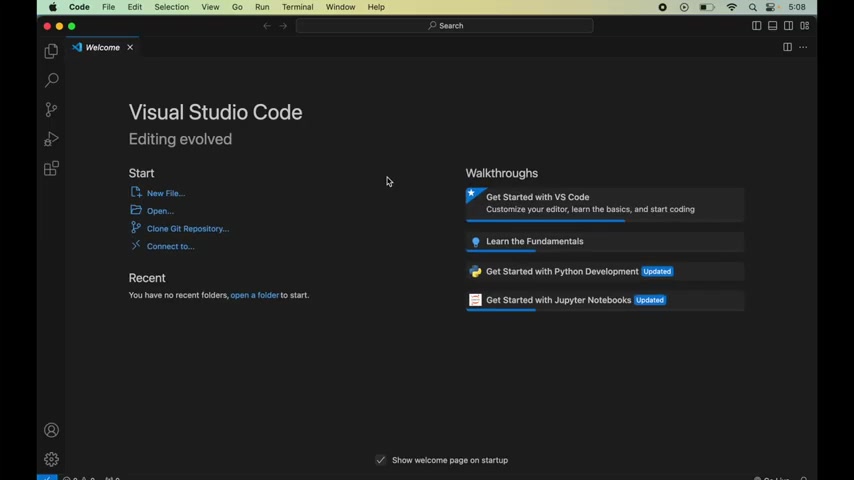The width and height of the screenshot is (854, 480).
Task: Open the Search view in activity bar
Action: pyautogui.click(x=51, y=80)
